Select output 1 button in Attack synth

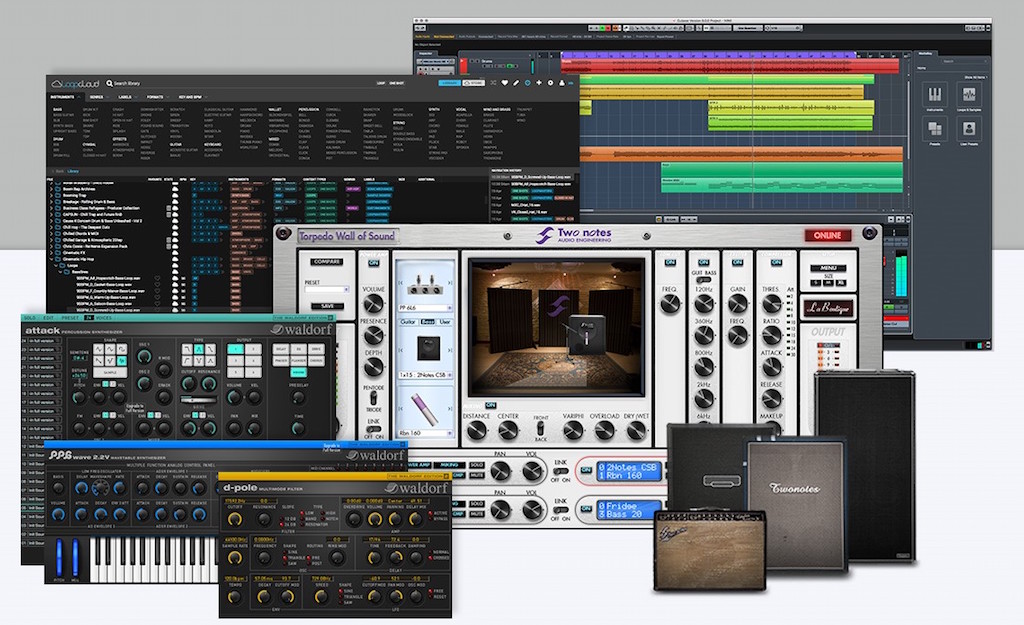click(236, 349)
